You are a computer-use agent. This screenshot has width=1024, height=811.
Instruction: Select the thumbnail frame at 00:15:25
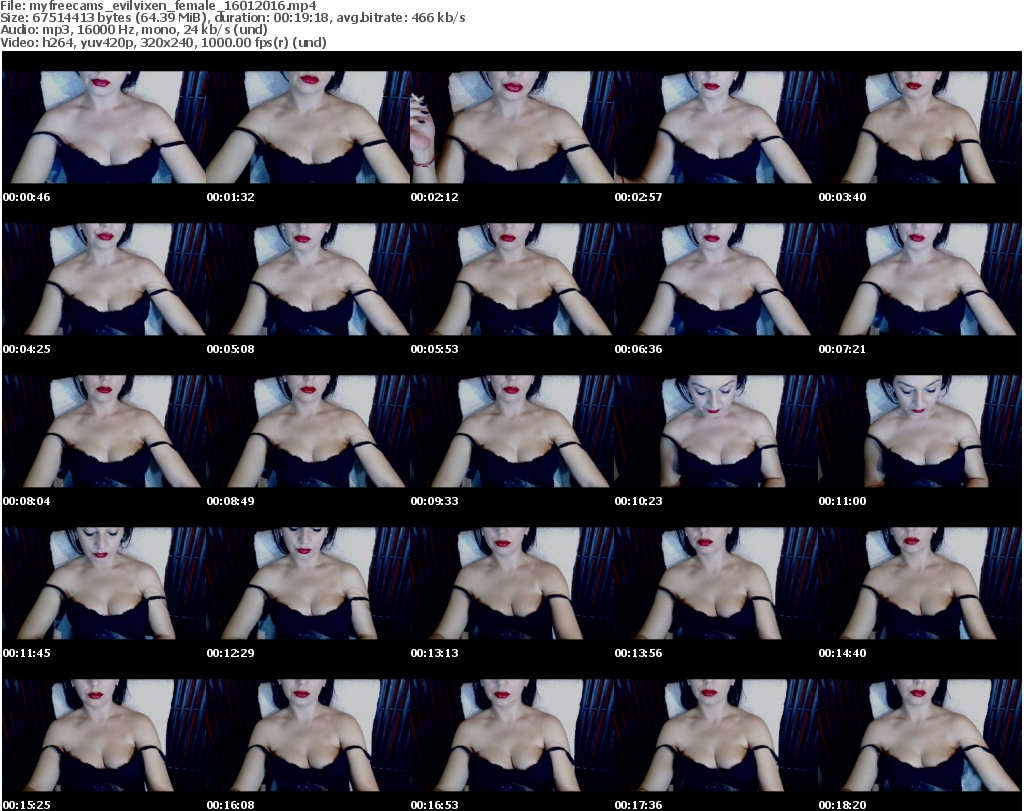[104, 736]
